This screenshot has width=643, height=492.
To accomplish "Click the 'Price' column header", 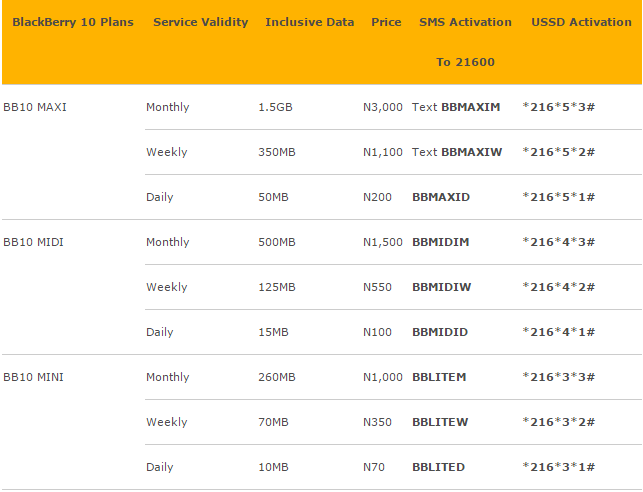I will tap(386, 22).
